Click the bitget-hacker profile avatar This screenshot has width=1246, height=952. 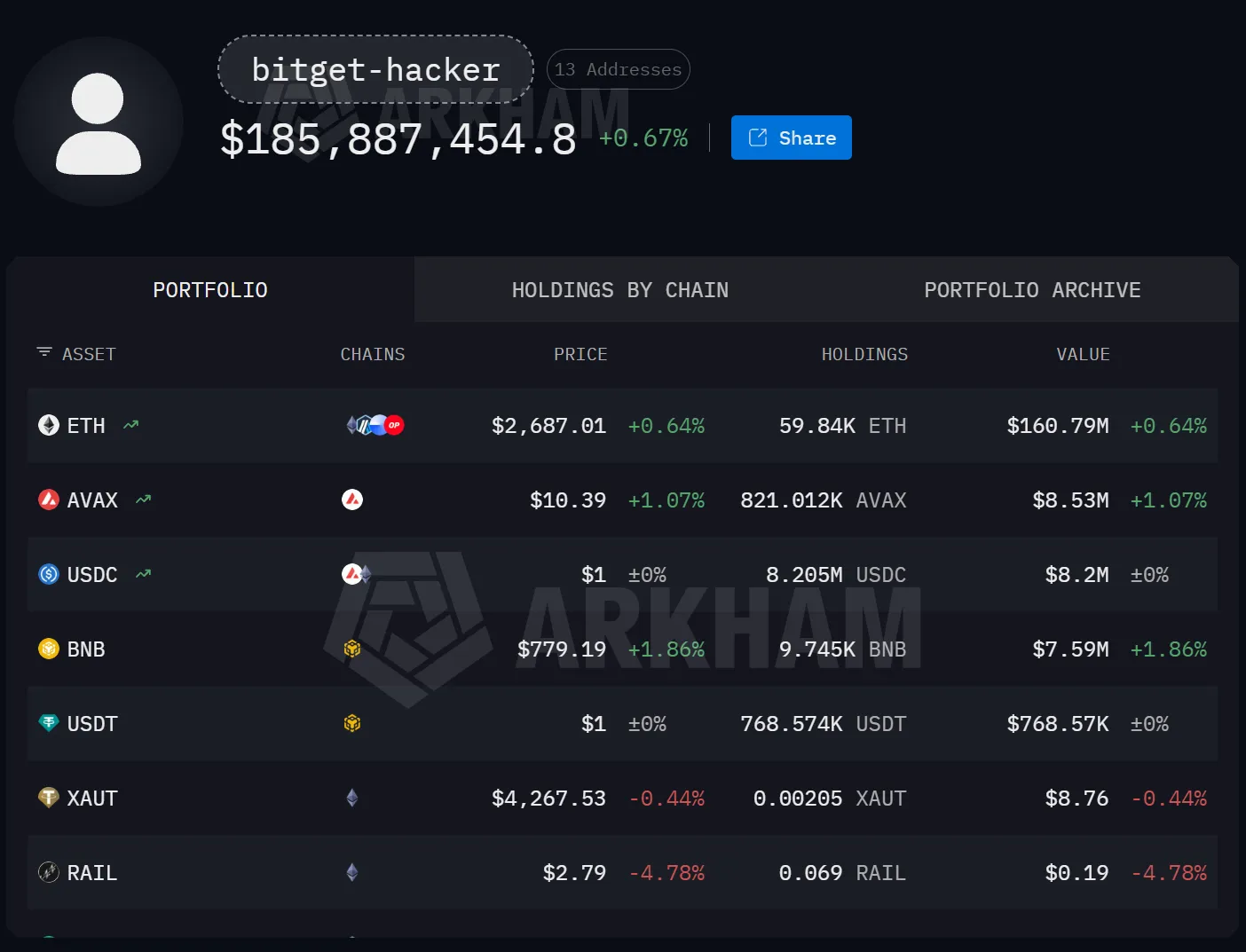pos(99,122)
